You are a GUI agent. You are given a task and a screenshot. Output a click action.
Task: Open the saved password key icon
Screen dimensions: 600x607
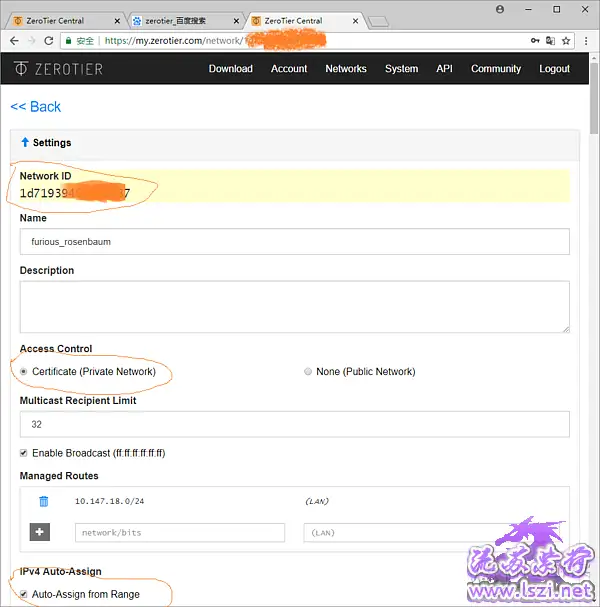[x=535, y=41]
